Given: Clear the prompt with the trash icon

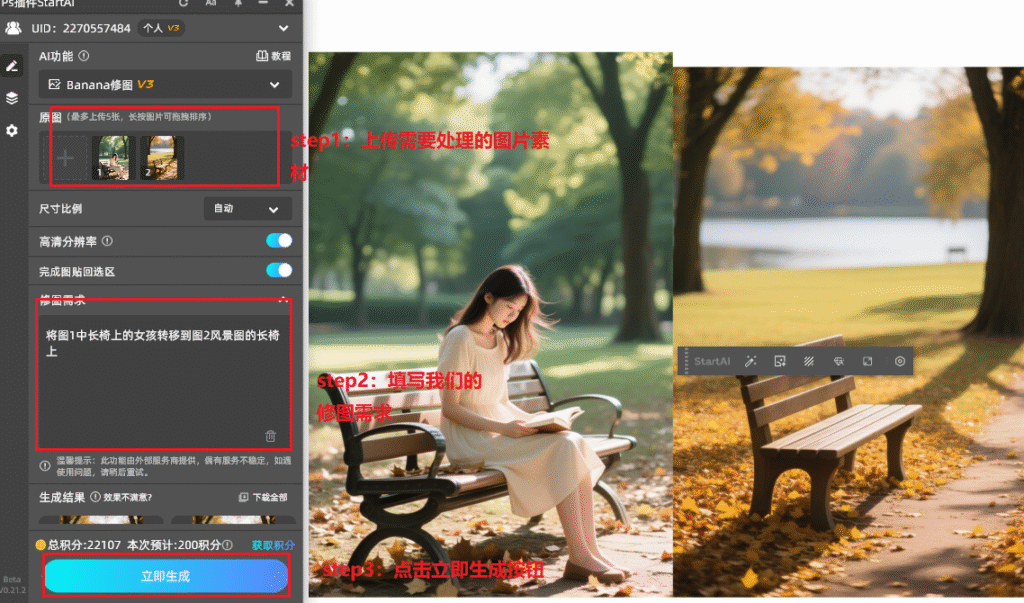Looking at the screenshot, I should 271,436.
